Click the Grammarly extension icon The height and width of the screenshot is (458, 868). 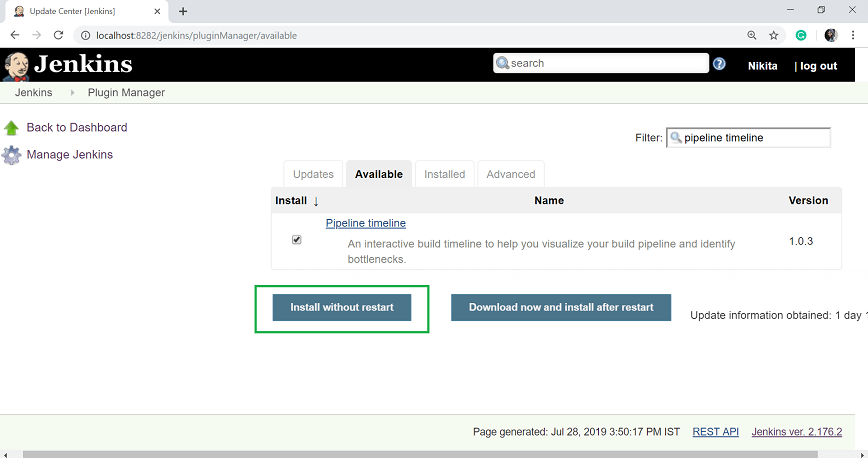coord(801,35)
